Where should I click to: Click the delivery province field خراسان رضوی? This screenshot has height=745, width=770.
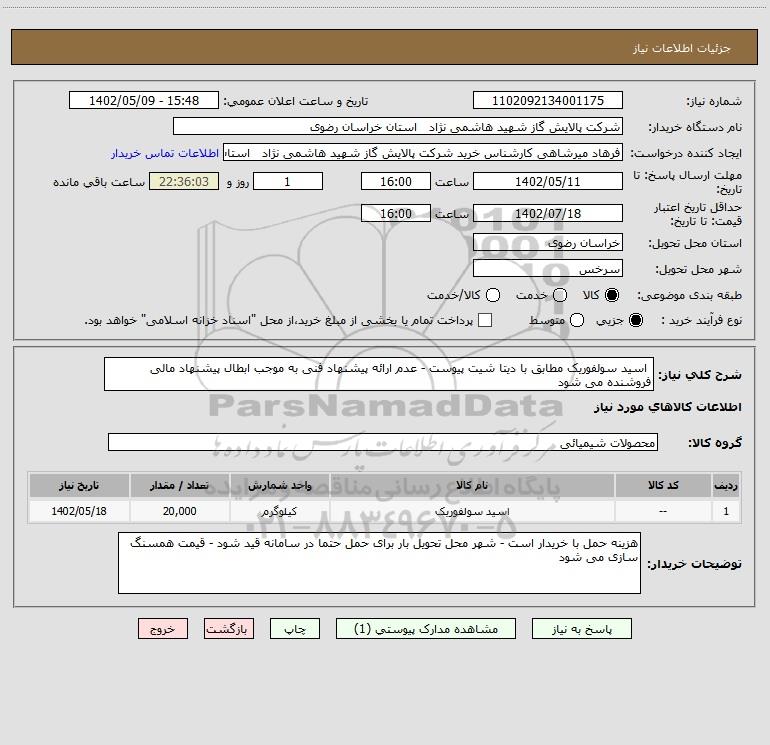pyautogui.click(x=548, y=243)
